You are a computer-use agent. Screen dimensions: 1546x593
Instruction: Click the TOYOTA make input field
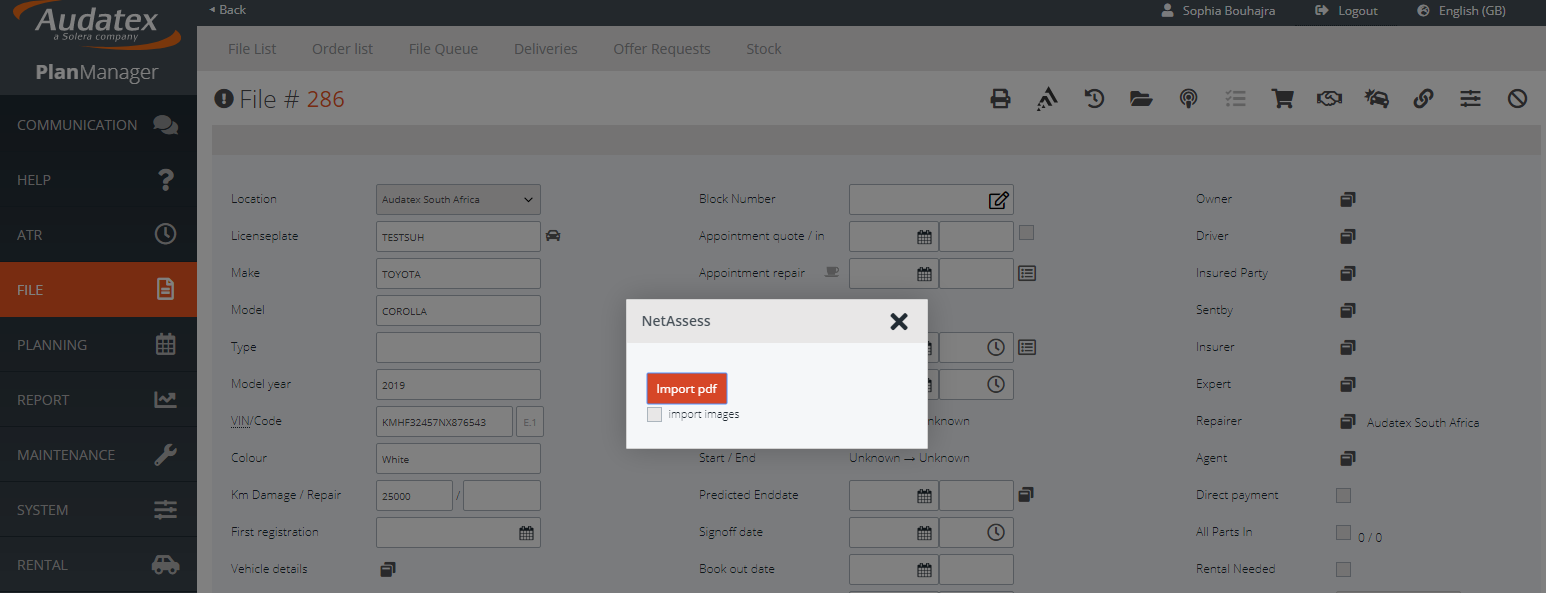[x=457, y=273]
